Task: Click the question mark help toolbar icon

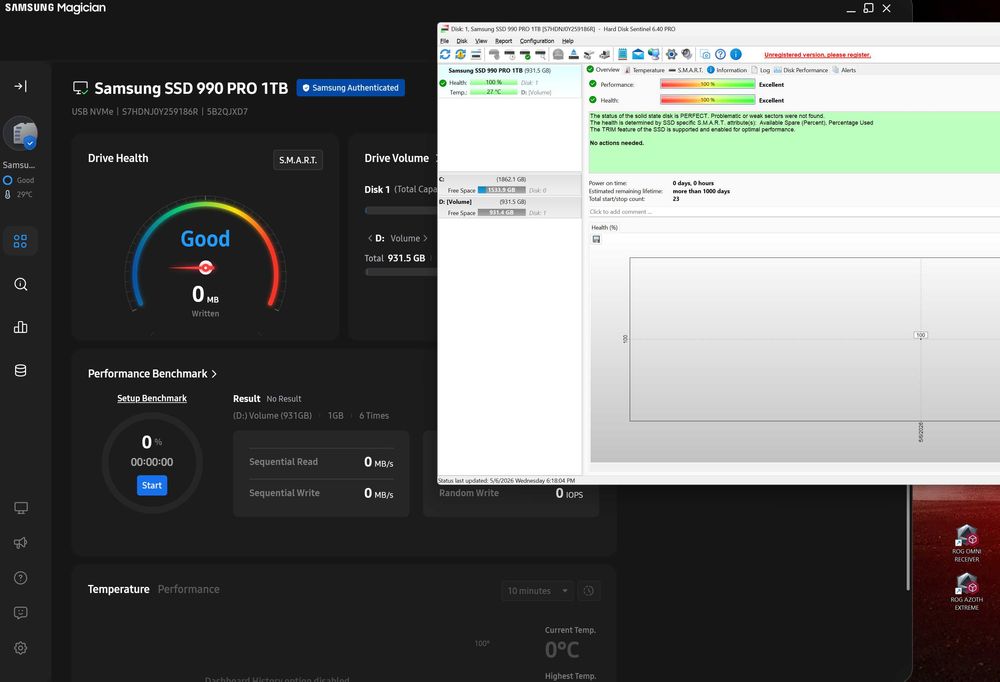Action: pos(720,54)
